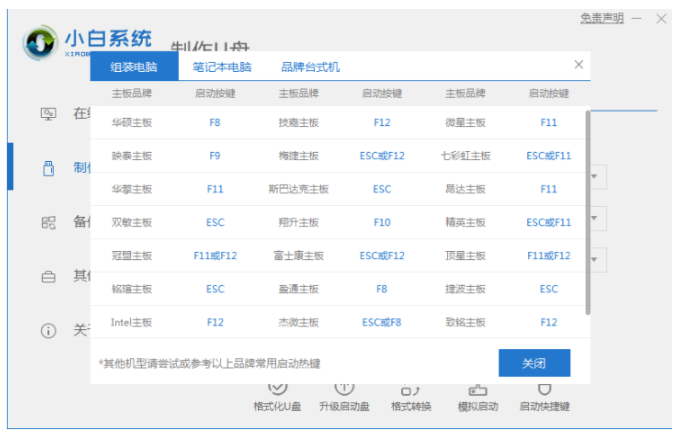Screen dimensions: 690x441
Task: Click 升级启动盘 upgrade tool
Action: [x=344, y=397]
